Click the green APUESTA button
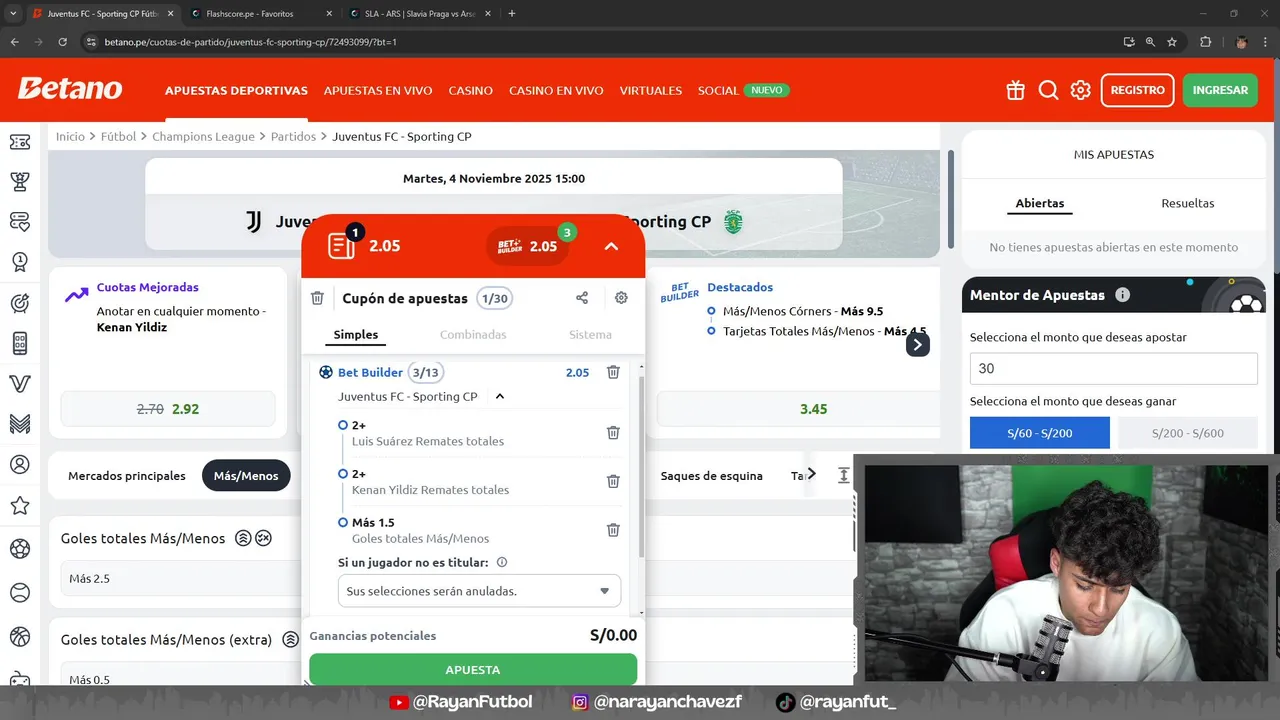 point(473,669)
